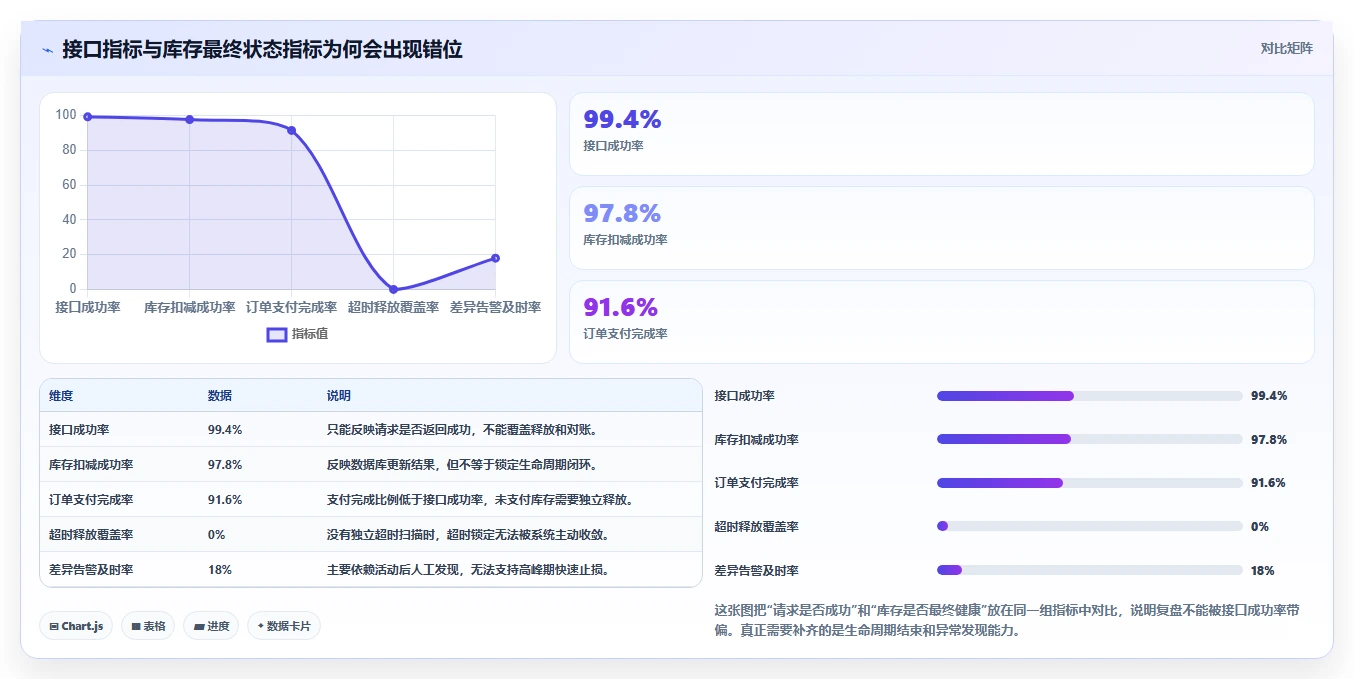Click the 97.8% value in the table

[x=225, y=465]
